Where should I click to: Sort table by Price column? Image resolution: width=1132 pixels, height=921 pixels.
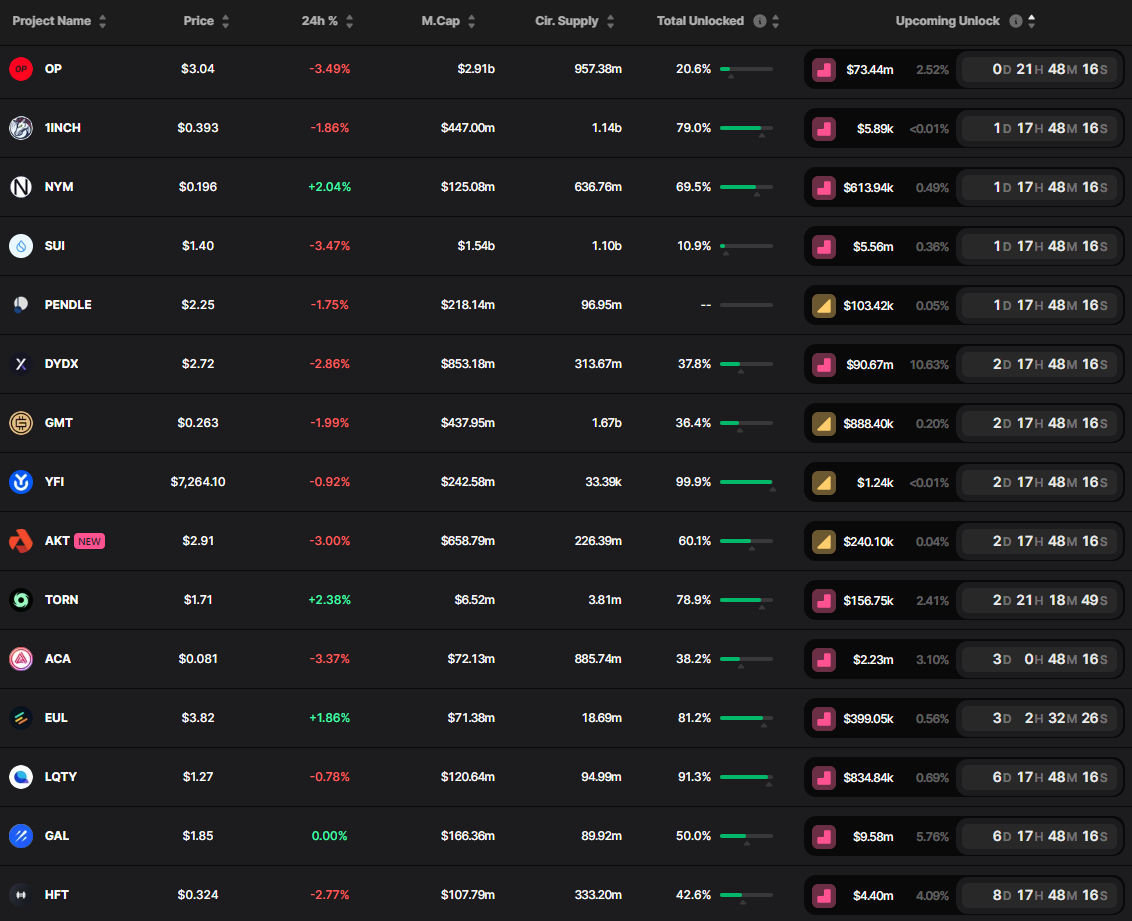225,22
